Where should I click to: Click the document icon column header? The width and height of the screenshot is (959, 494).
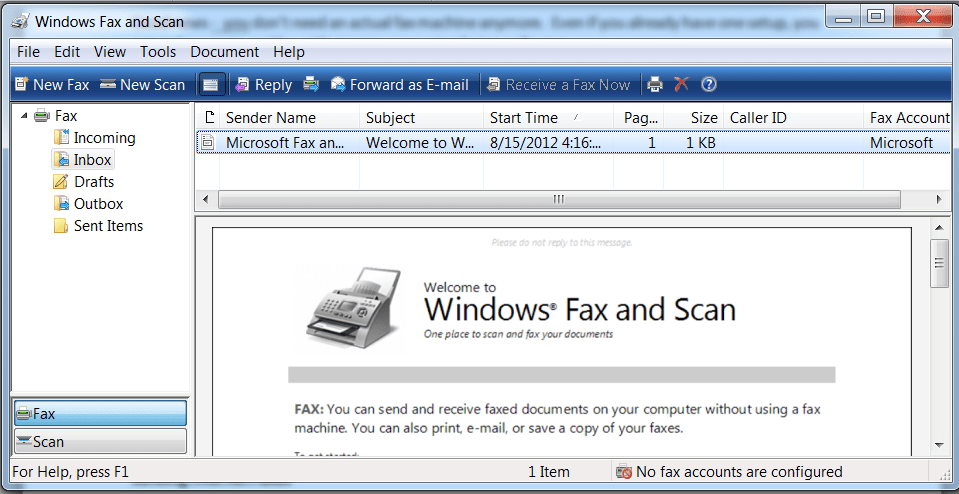[x=209, y=117]
